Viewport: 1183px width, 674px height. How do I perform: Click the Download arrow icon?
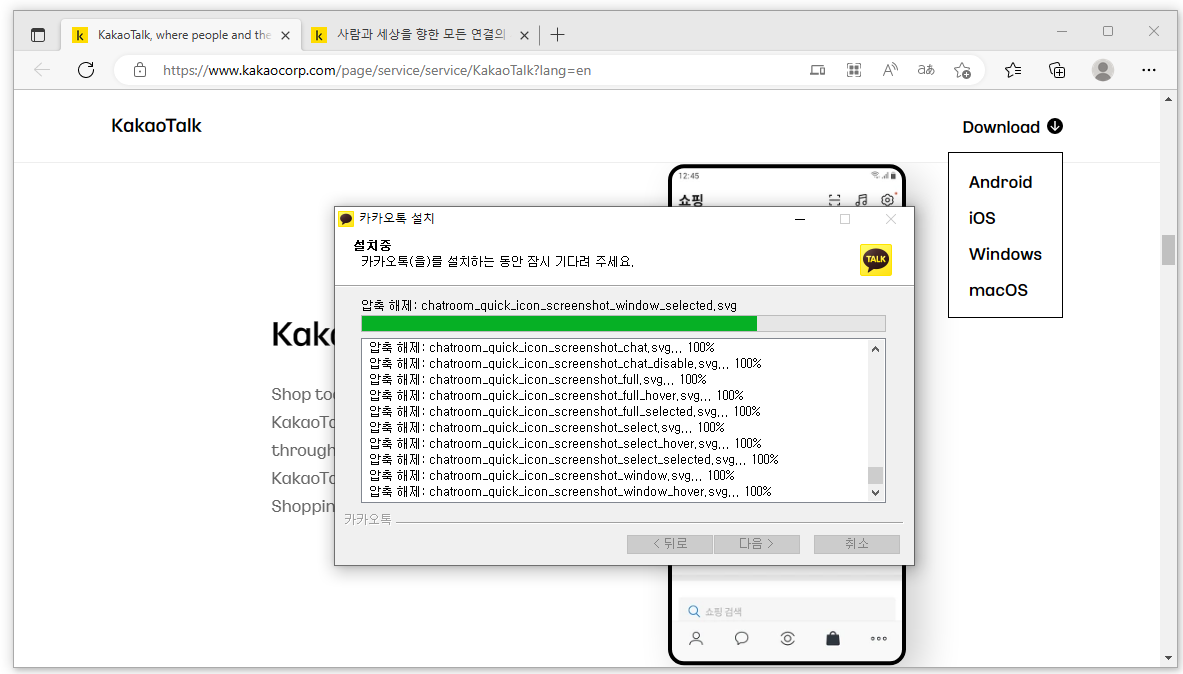pos(1055,126)
